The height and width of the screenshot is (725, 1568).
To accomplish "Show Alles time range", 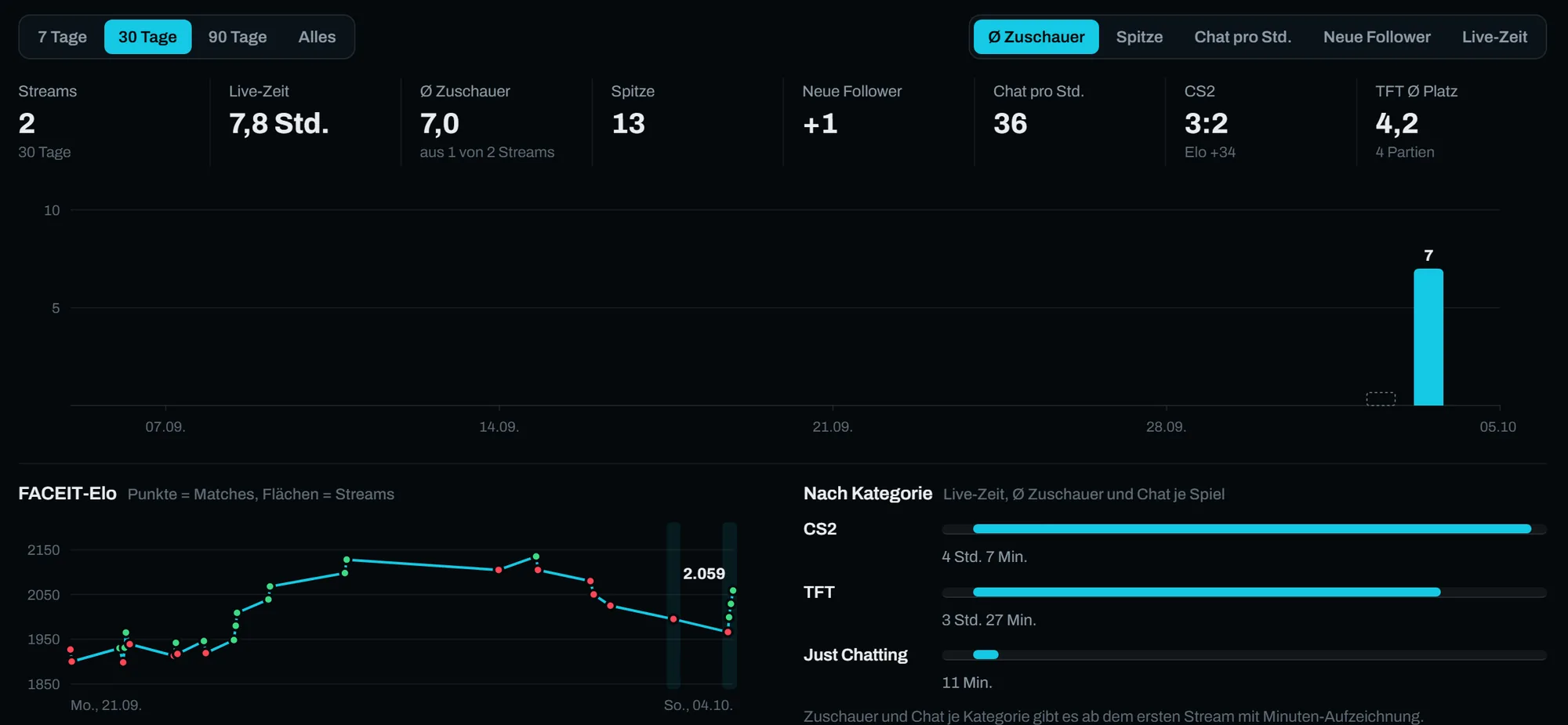I will tap(317, 37).
